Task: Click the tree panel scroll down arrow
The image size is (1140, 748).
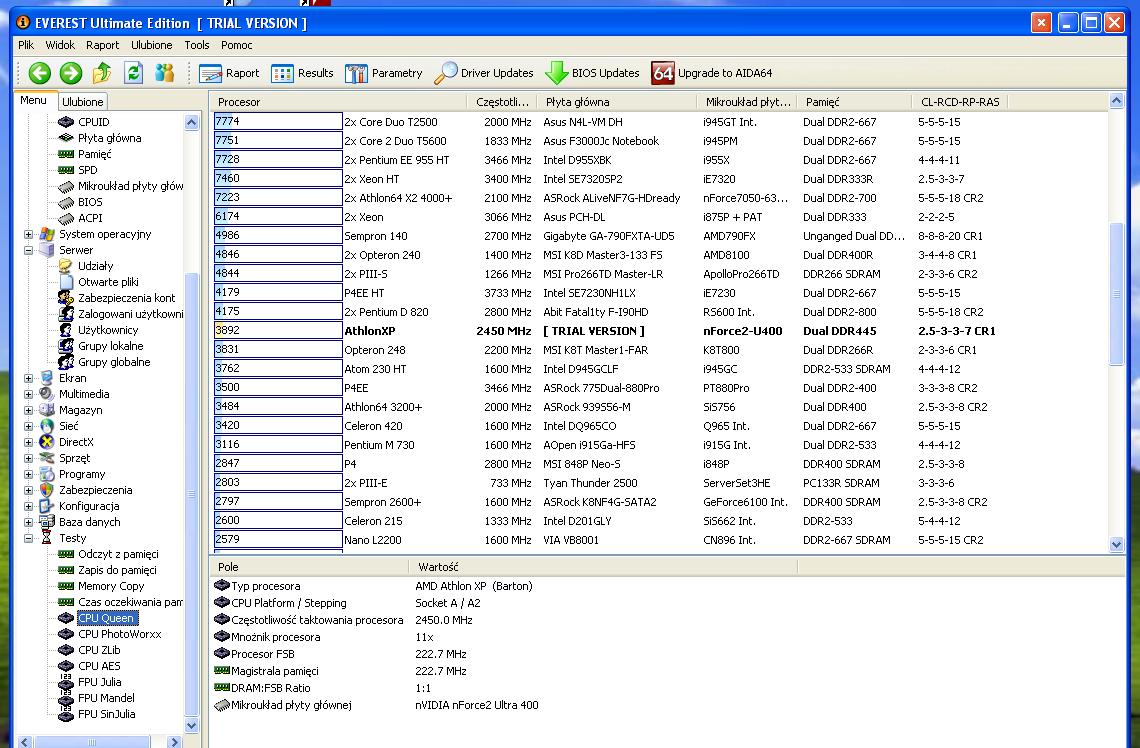Action: click(192, 725)
